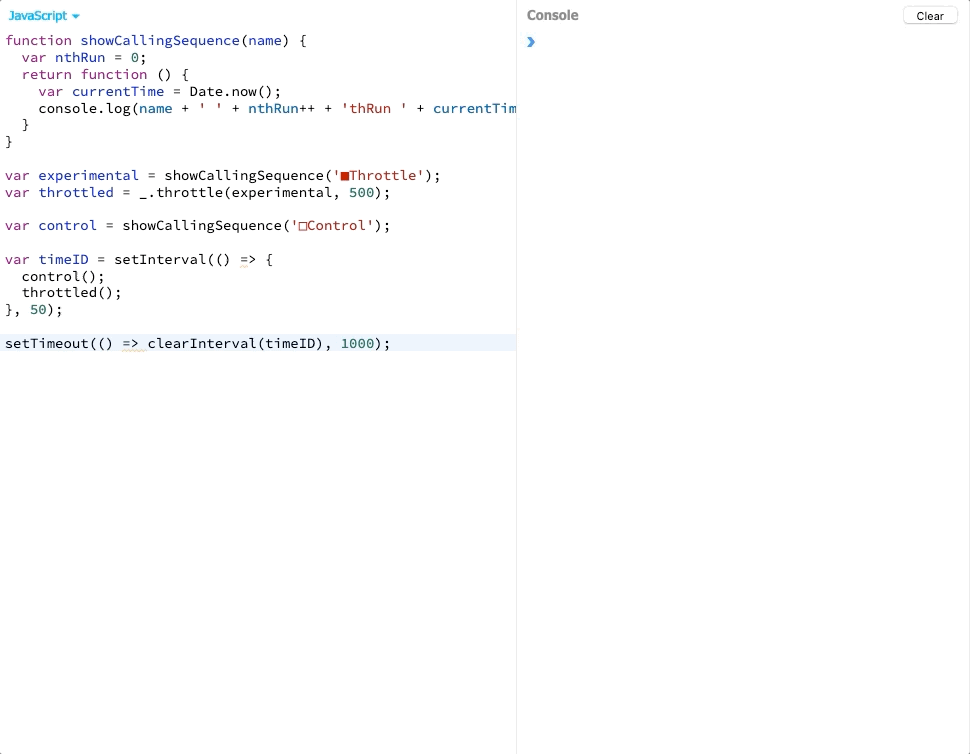Click the 'throttled();' line
970x754 pixels.
coord(72,293)
